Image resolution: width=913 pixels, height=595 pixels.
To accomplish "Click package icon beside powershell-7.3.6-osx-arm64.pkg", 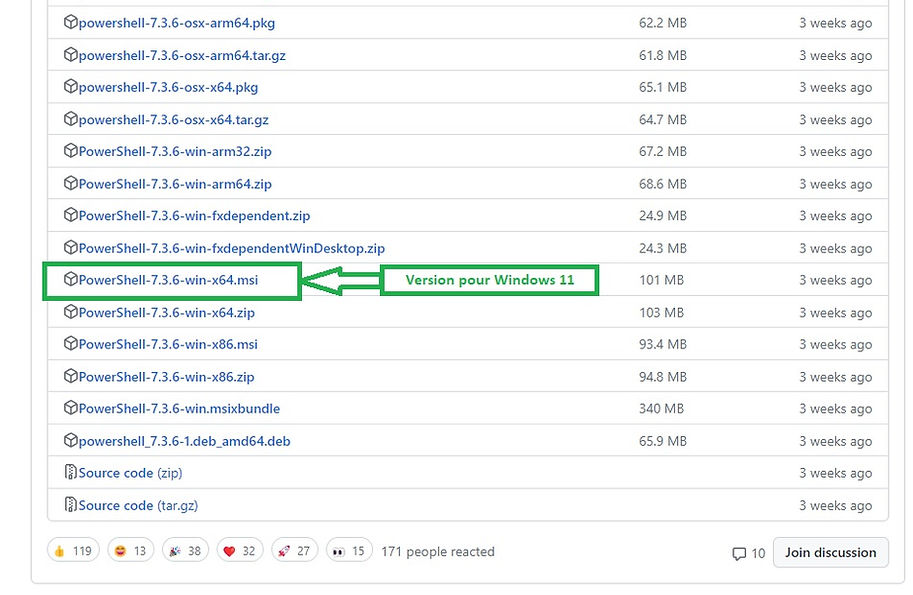I will pyautogui.click(x=70, y=22).
